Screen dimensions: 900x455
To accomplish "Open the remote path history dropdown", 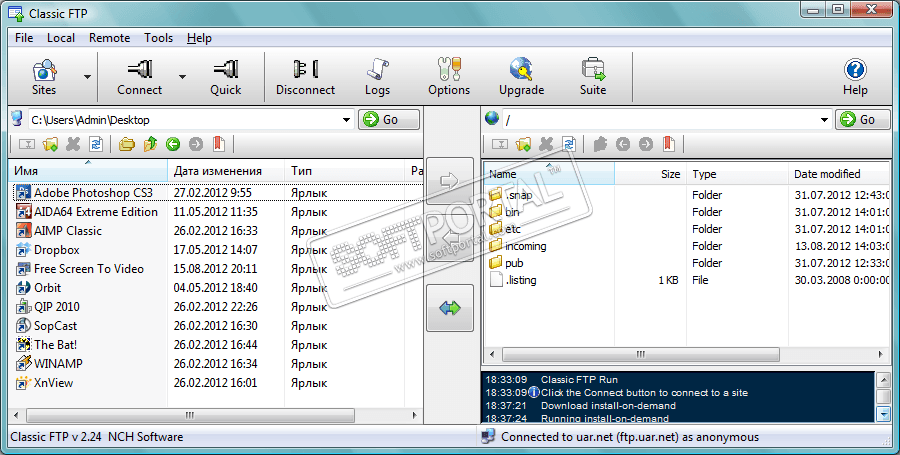I will 824,120.
